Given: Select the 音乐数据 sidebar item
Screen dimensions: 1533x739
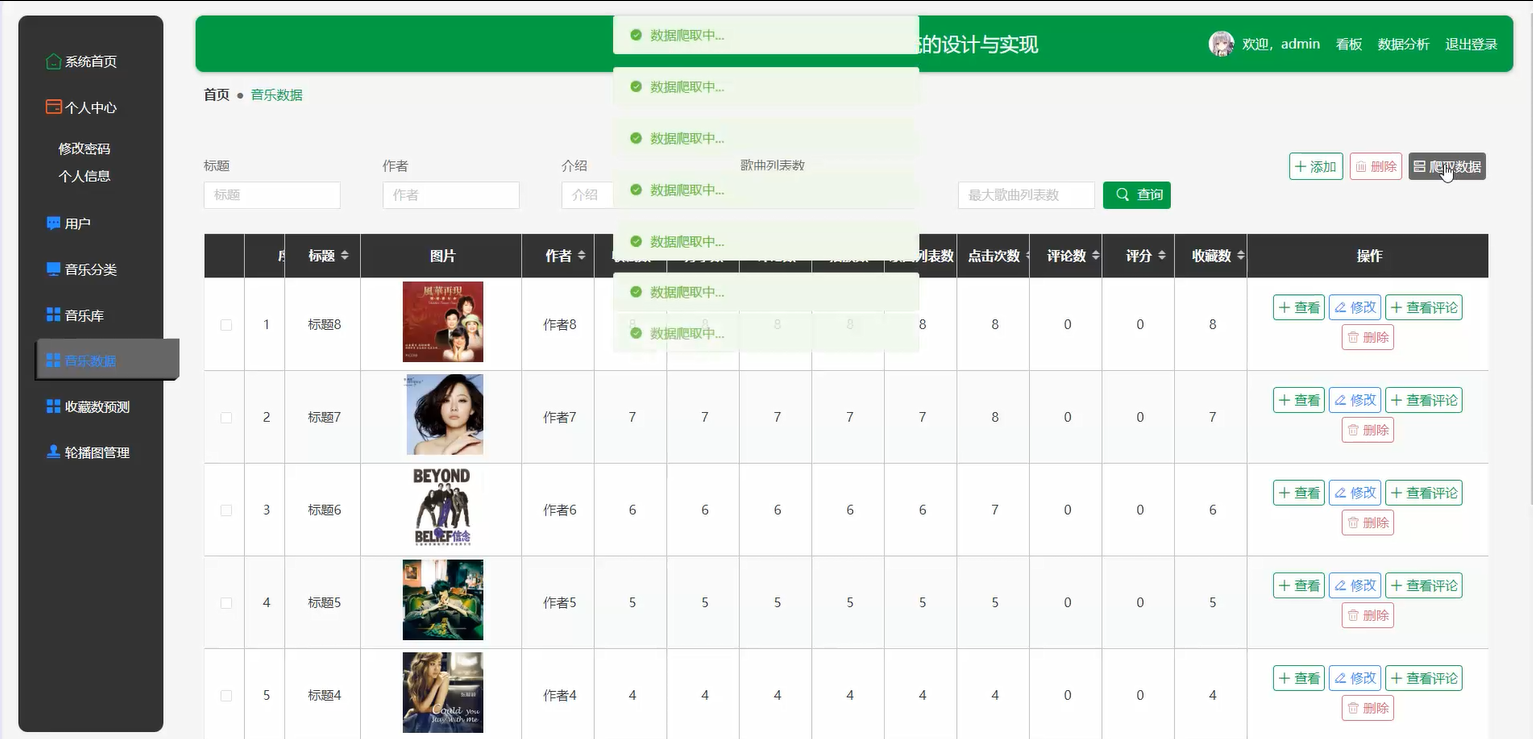Looking at the screenshot, I should [107, 360].
